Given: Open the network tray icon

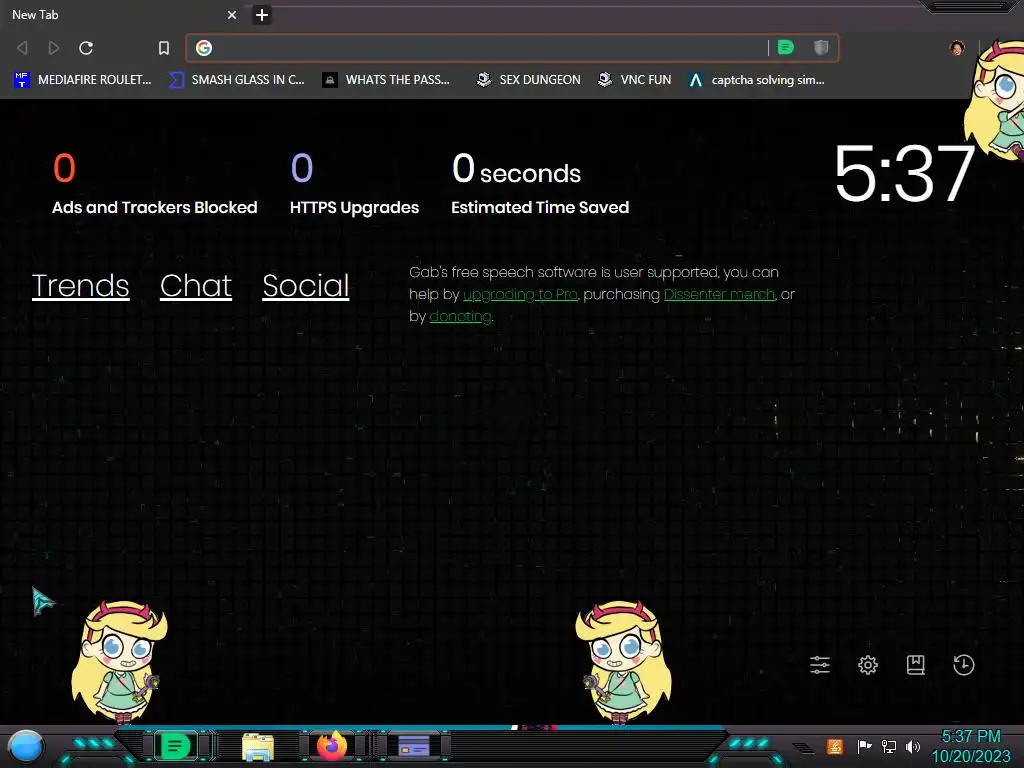Looking at the screenshot, I should pos(889,746).
